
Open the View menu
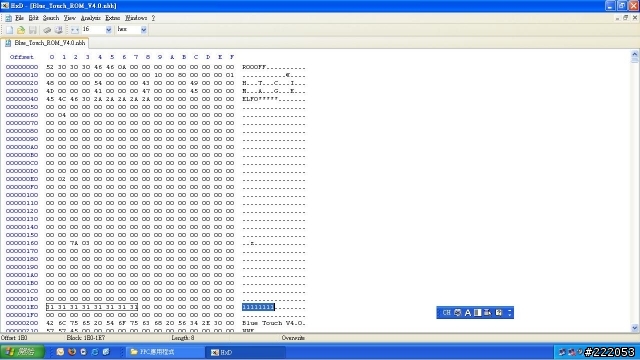click(x=69, y=18)
